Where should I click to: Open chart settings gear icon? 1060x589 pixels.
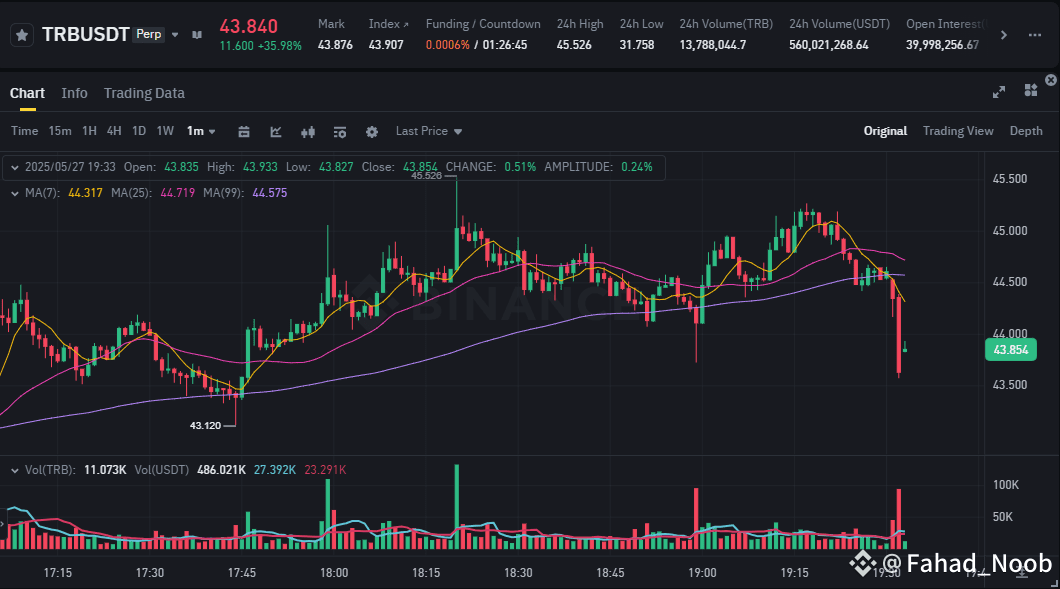tap(372, 132)
